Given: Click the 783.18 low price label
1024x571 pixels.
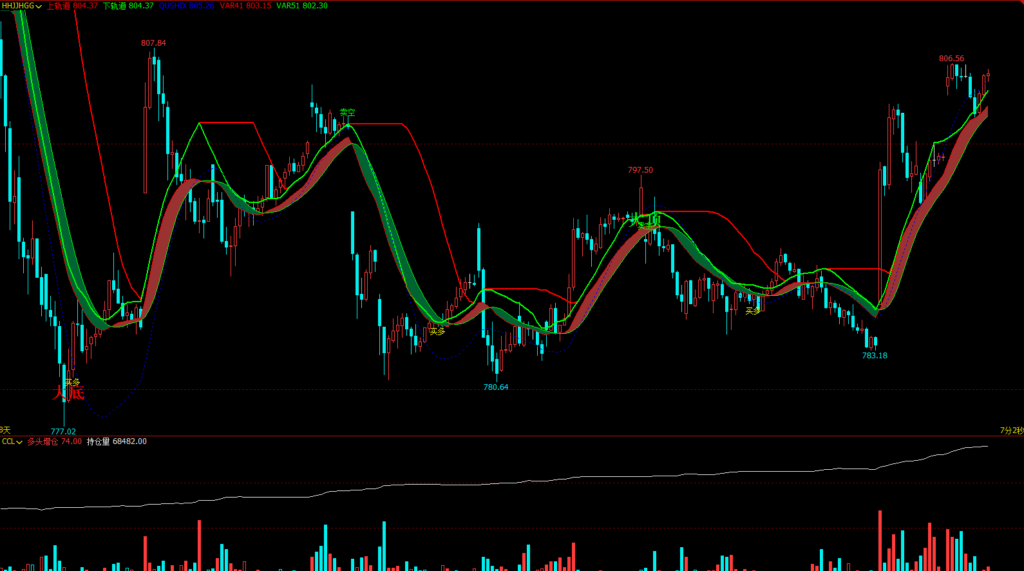Looking at the screenshot, I should click(875, 356).
